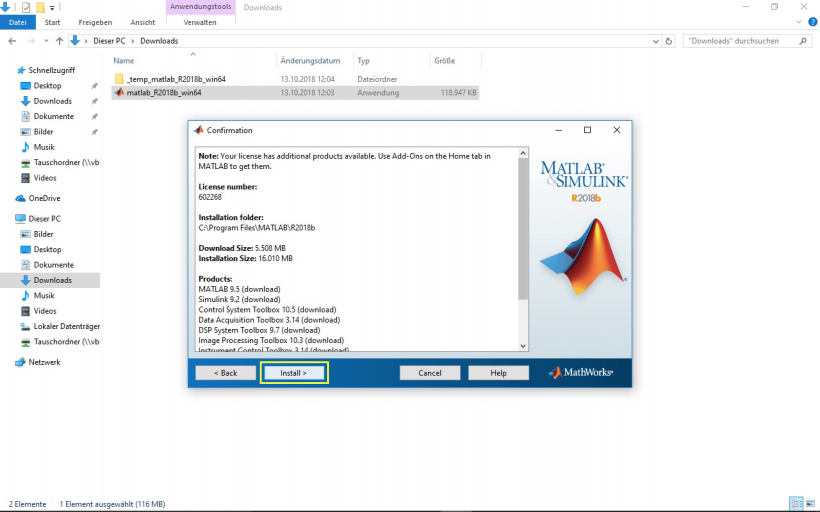Expand the address bar history dropdown
The height and width of the screenshot is (512, 820).
(x=655, y=41)
